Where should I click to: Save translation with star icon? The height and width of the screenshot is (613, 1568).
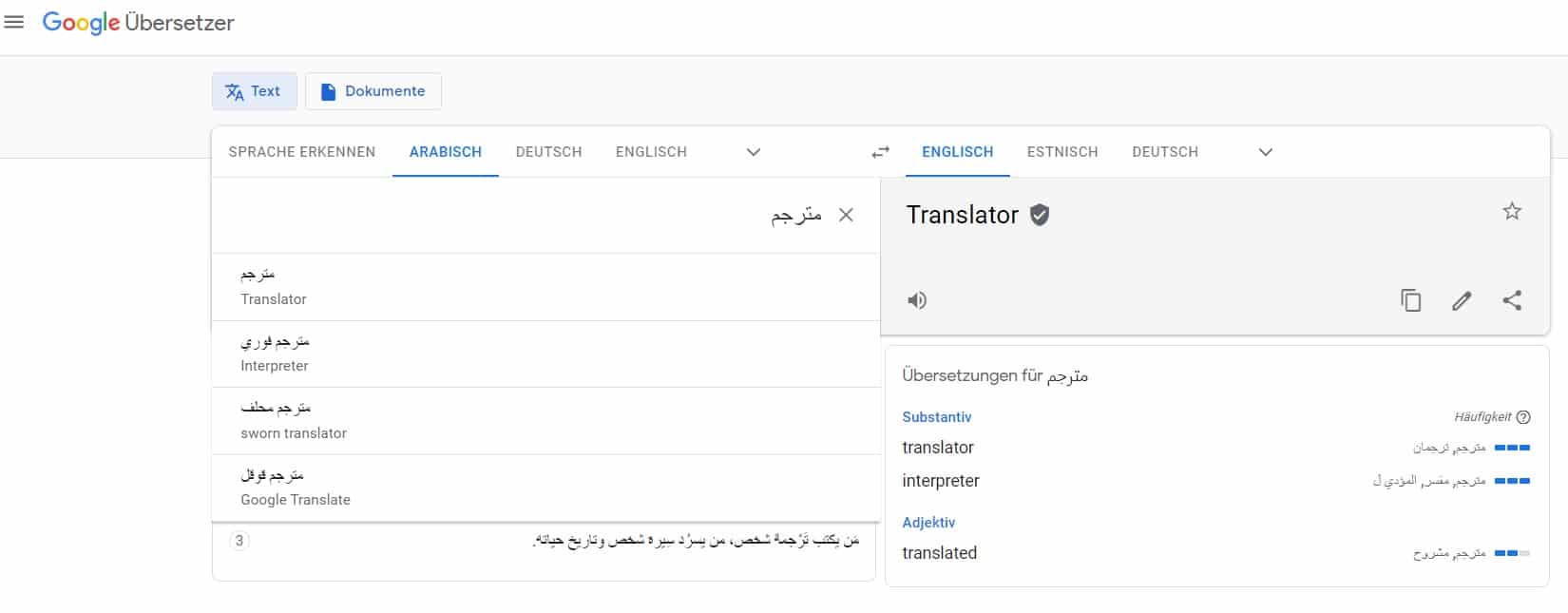tap(1512, 211)
